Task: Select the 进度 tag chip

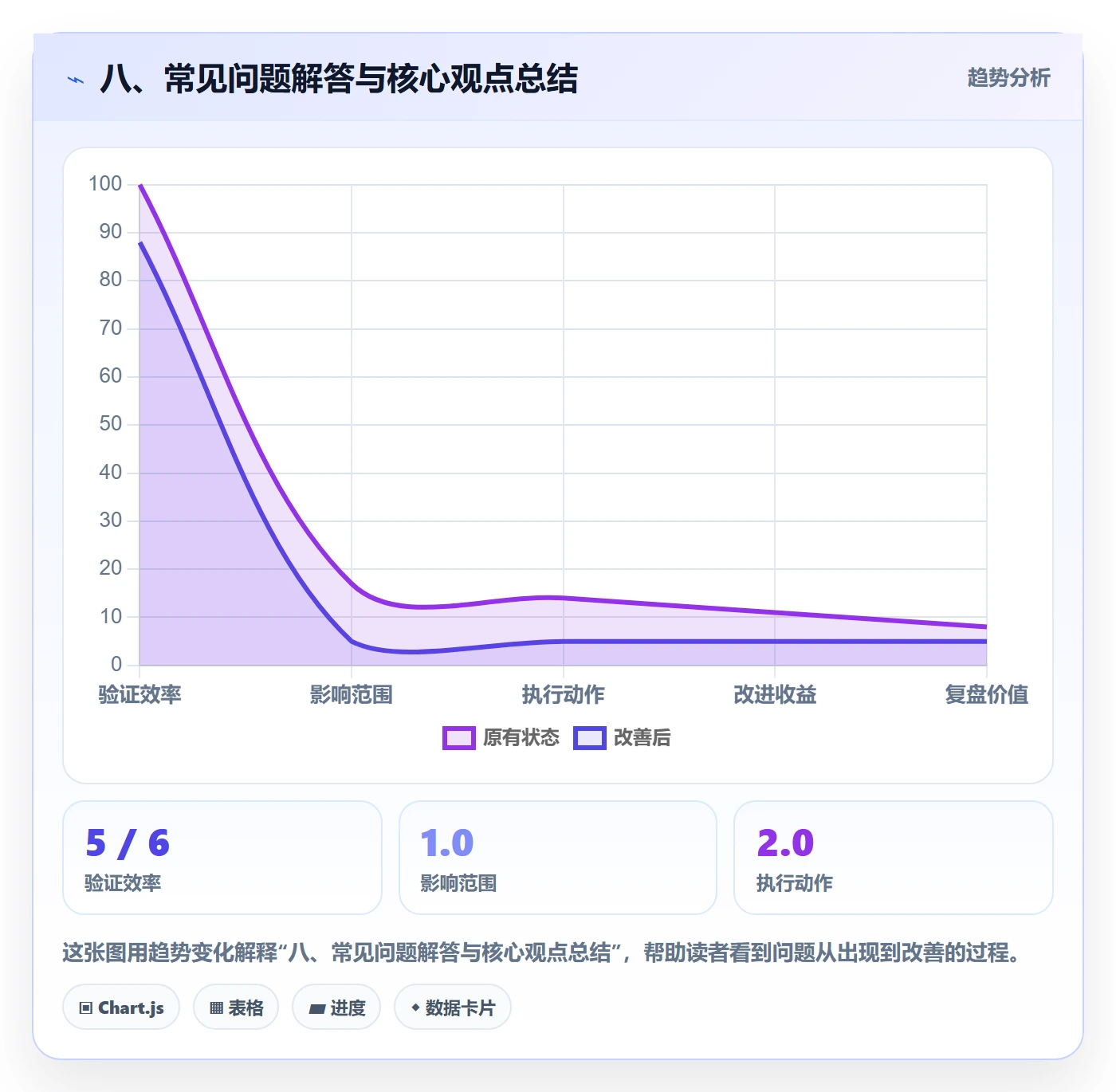Action: tap(336, 1008)
